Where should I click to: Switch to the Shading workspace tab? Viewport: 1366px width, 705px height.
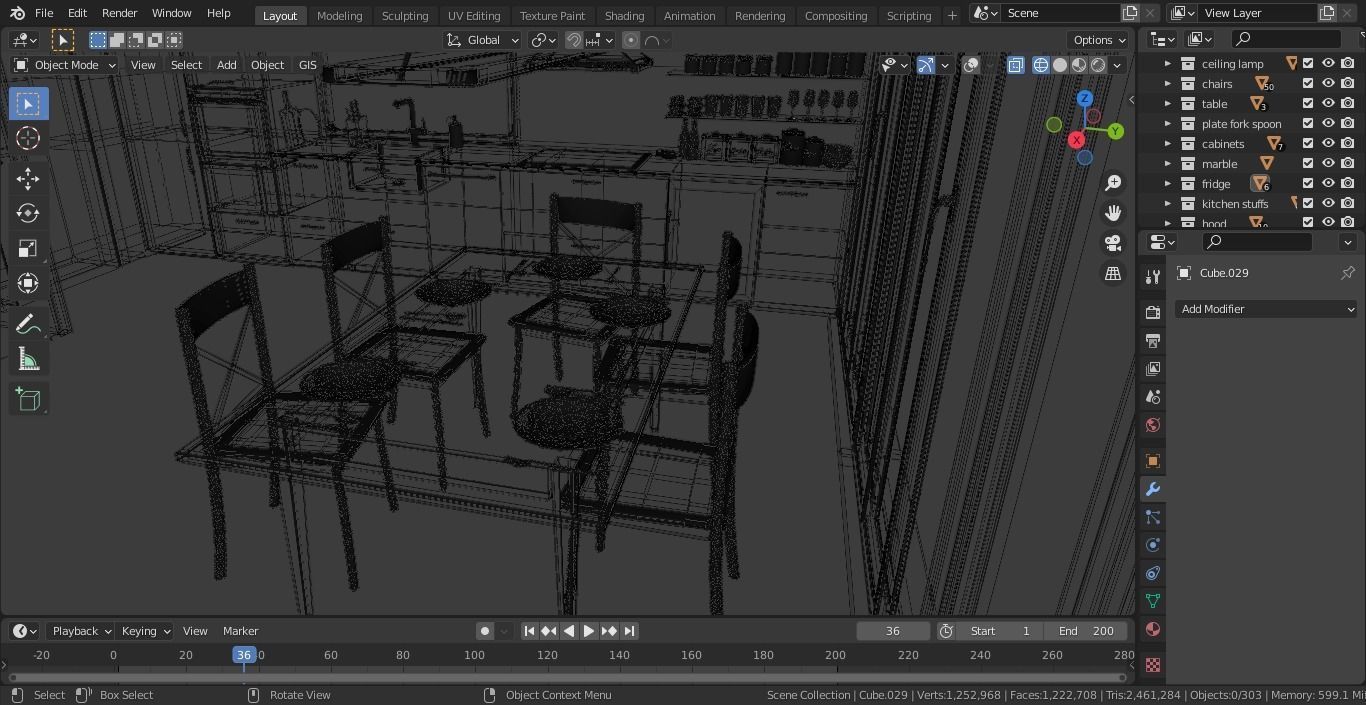[x=624, y=15]
